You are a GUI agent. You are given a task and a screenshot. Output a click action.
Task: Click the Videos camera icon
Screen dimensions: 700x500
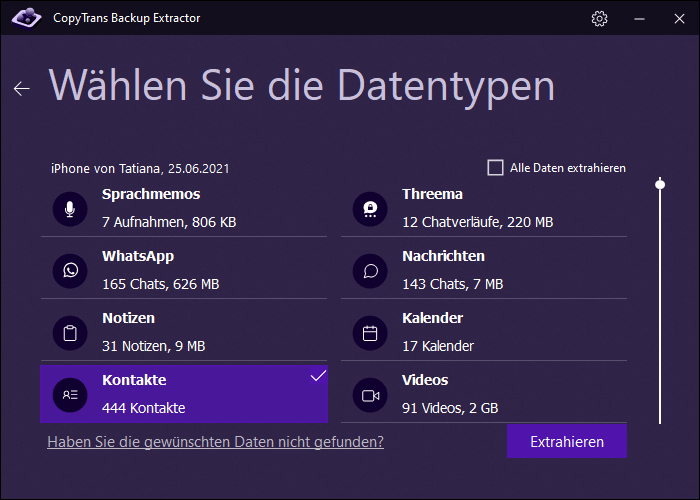(x=370, y=395)
